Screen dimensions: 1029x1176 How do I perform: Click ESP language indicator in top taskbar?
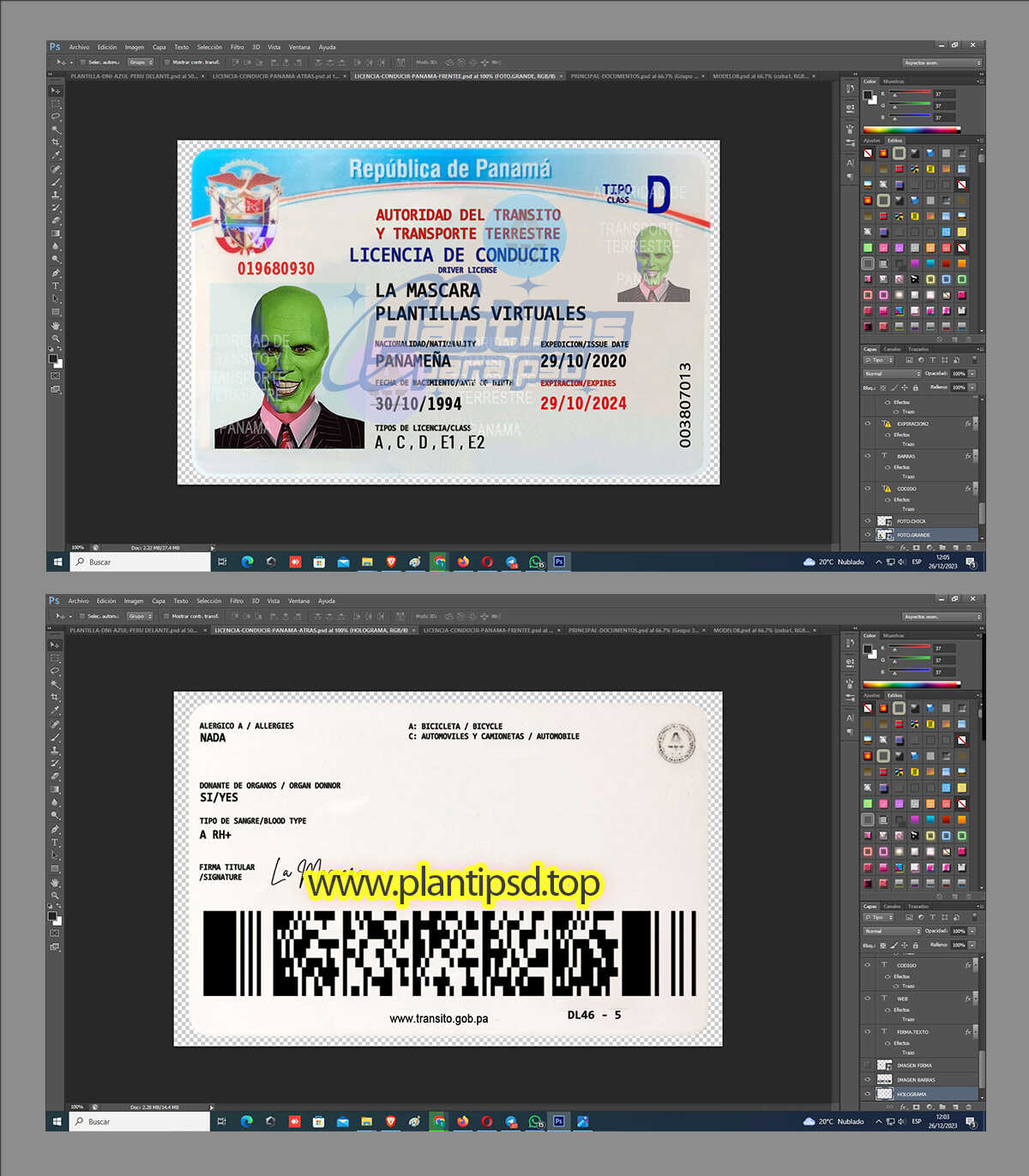point(916,562)
